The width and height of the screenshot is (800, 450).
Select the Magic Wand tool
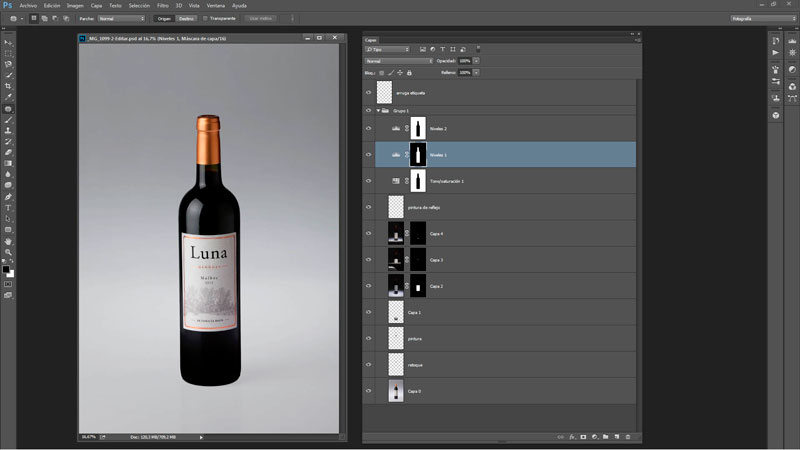click(x=8, y=76)
